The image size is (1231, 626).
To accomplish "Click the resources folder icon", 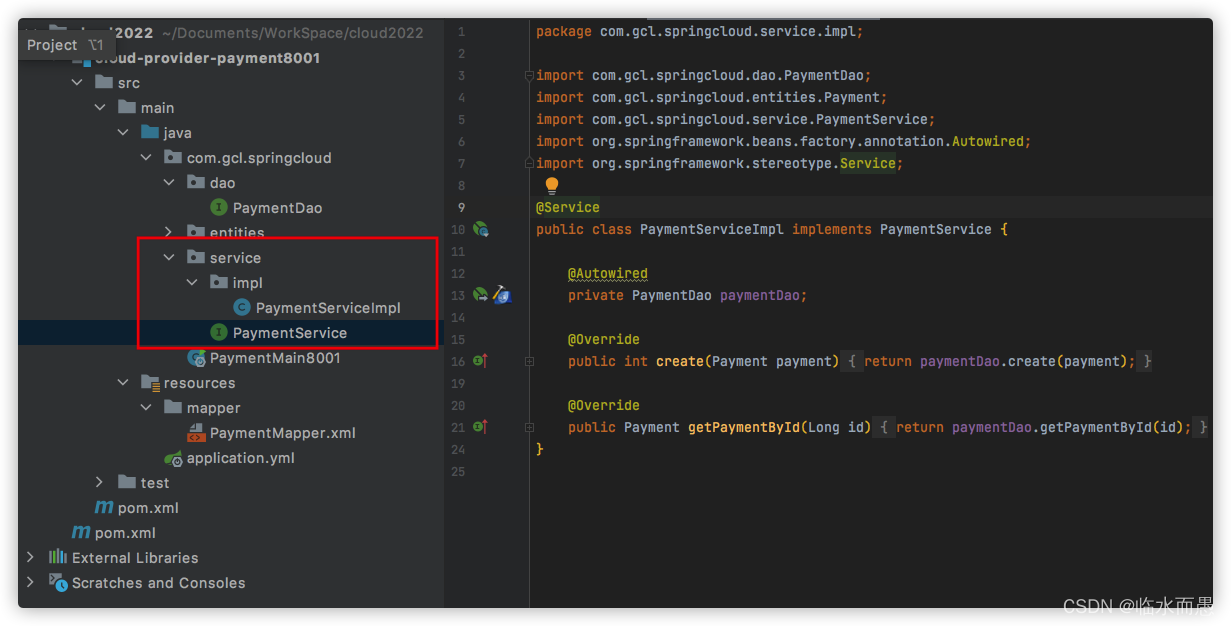I will pyautogui.click(x=150, y=383).
